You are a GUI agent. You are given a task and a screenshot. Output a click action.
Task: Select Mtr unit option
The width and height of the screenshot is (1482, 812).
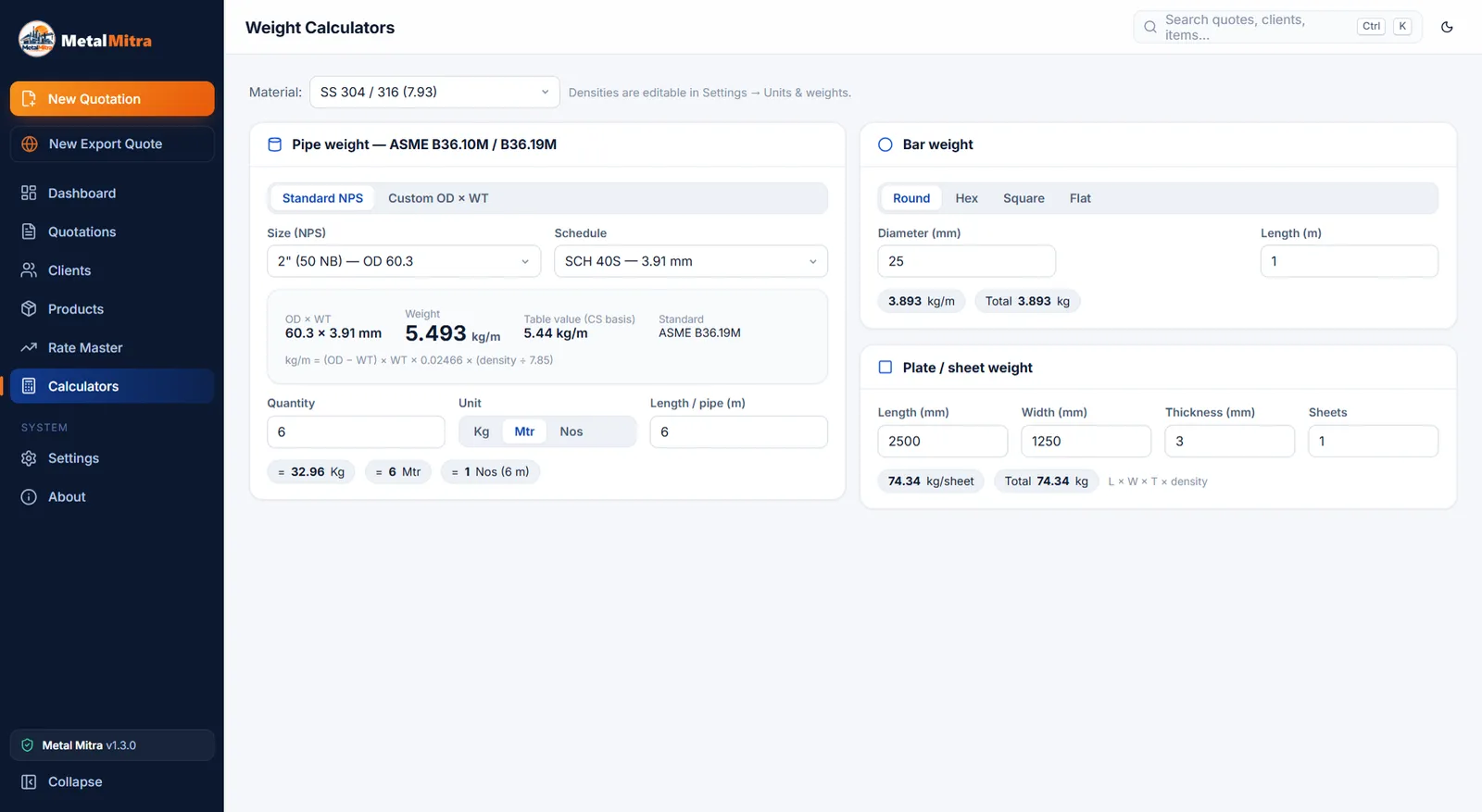pyautogui.click(x=524, y=431)
